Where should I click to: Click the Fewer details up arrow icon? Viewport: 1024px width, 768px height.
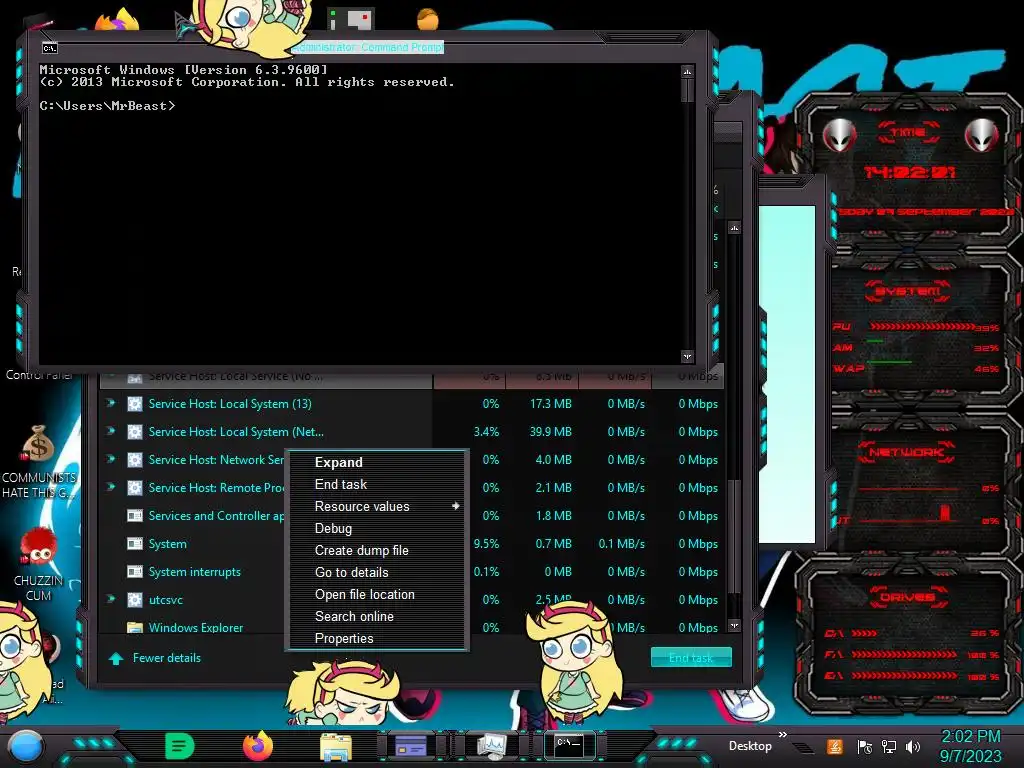116,658
